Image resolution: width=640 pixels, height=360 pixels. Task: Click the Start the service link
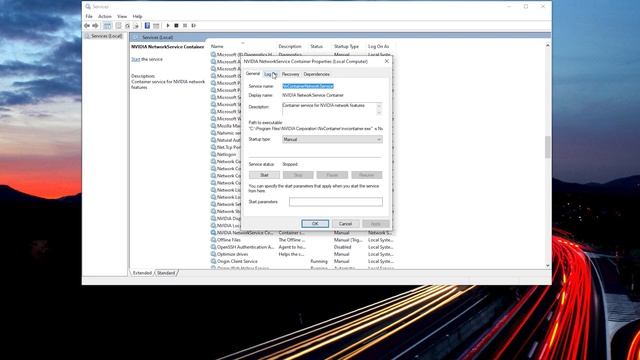pyautogui.click(x=136, y=60)
